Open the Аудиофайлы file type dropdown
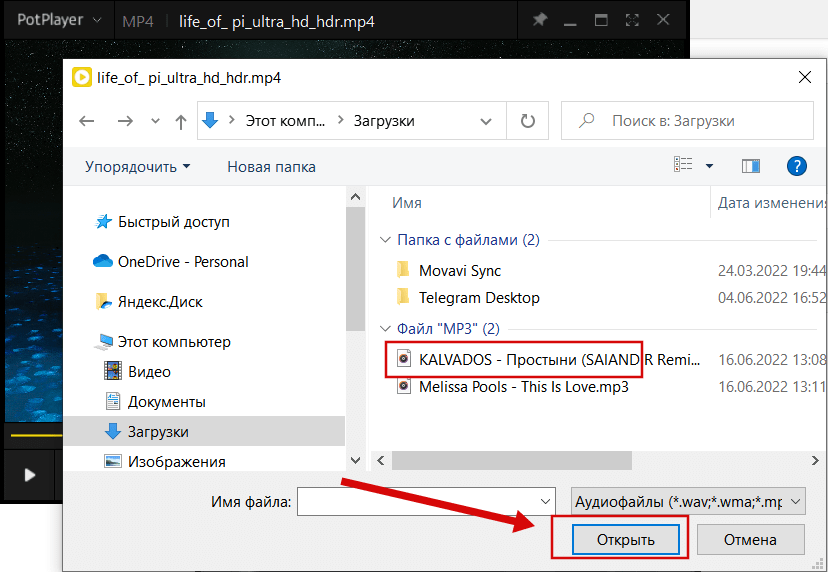Image resolution: width=828 pixels, height=572 pixels. [686, 501]
